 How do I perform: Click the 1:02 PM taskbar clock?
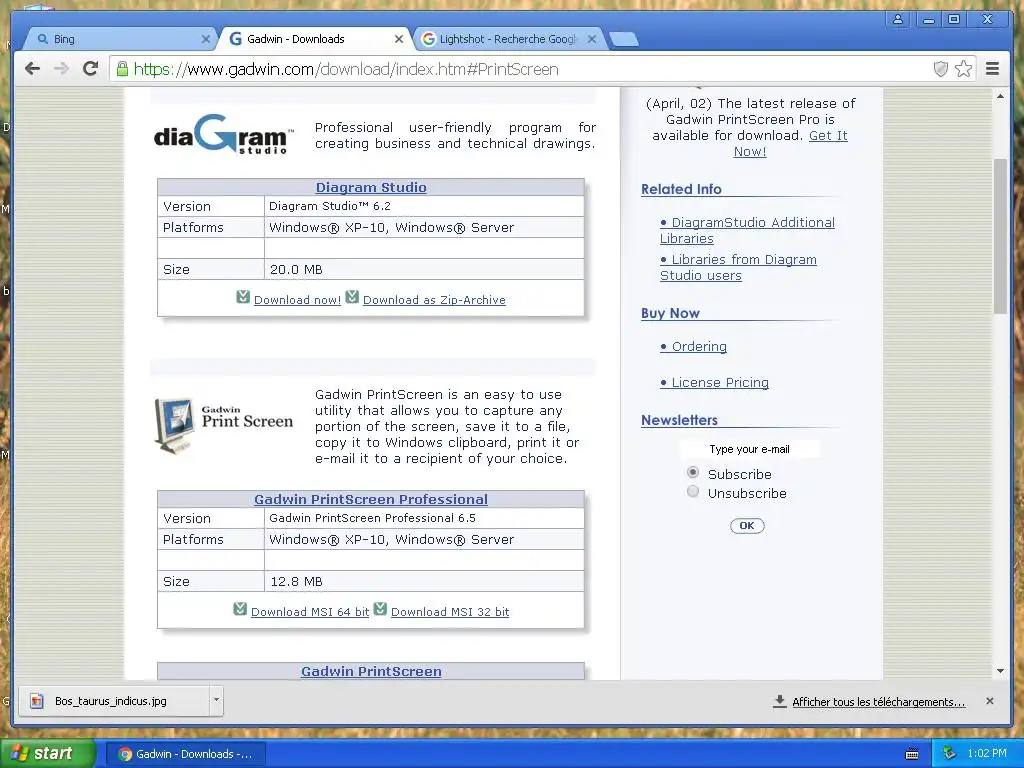coord(987,754)
